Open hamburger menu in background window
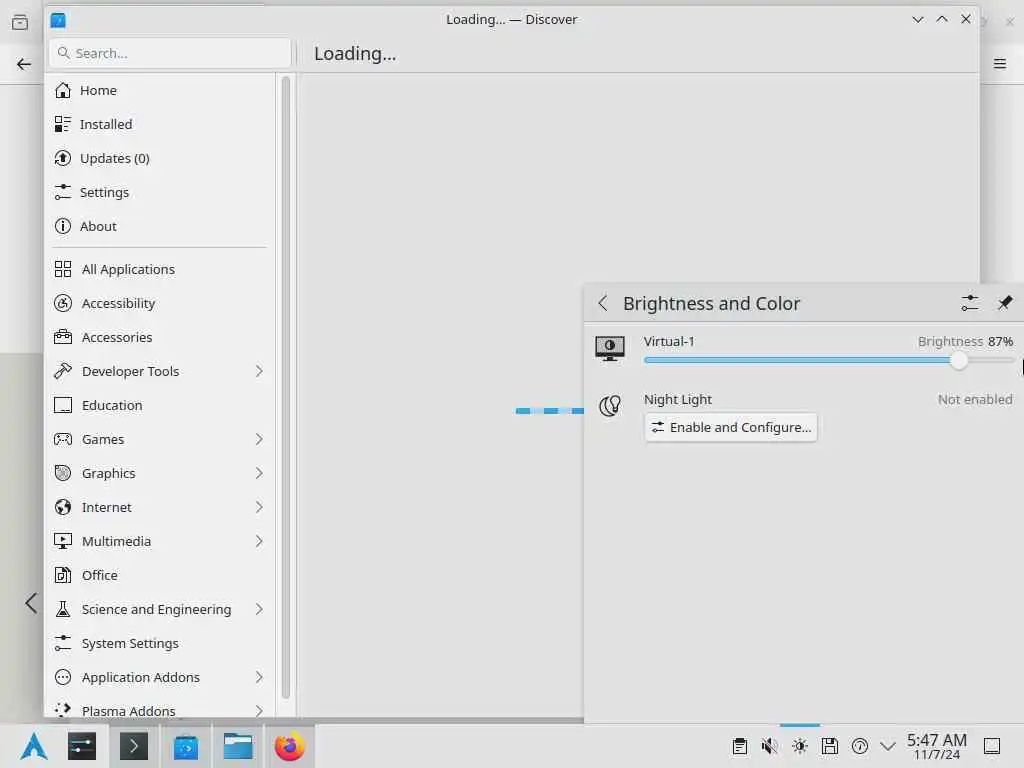This screenshot has height=768, width=1024. [1000, 63]
